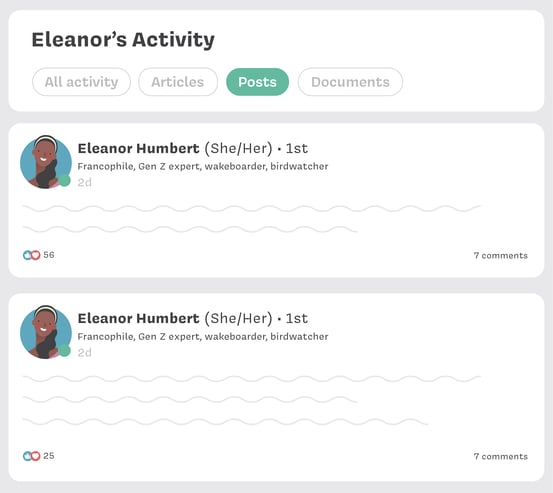
Task: Open Eleanor's avatar on first post
Action: pyautogui.click(x=46, y=162)
